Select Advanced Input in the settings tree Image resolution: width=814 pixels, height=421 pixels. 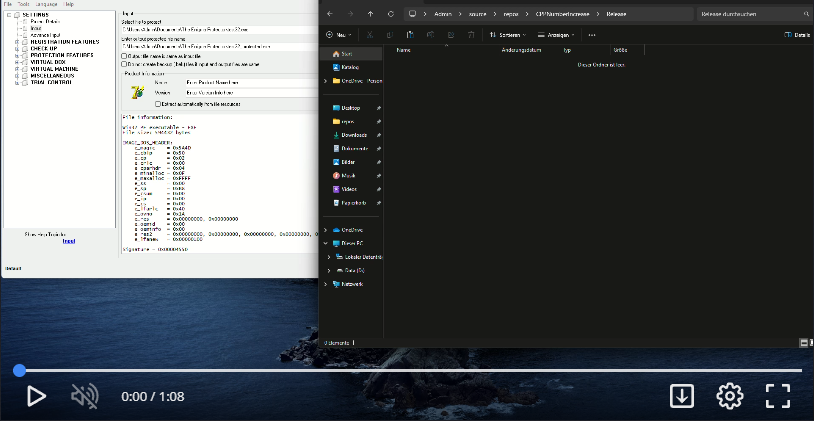point(45,35)
